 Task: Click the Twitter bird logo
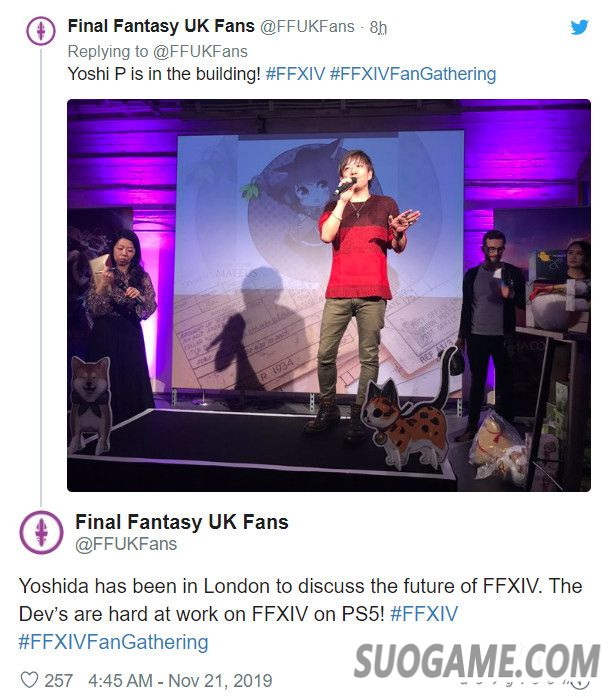coord(579,27)
